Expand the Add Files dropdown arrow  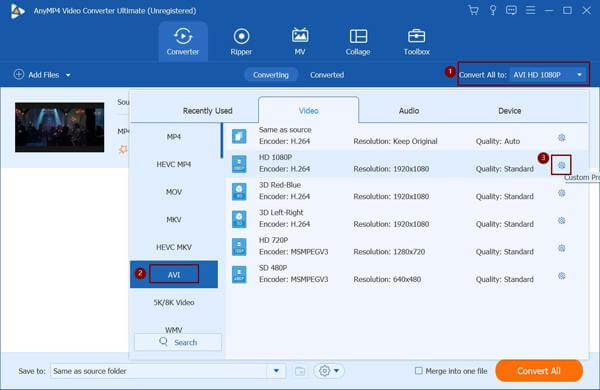[68, 75]
